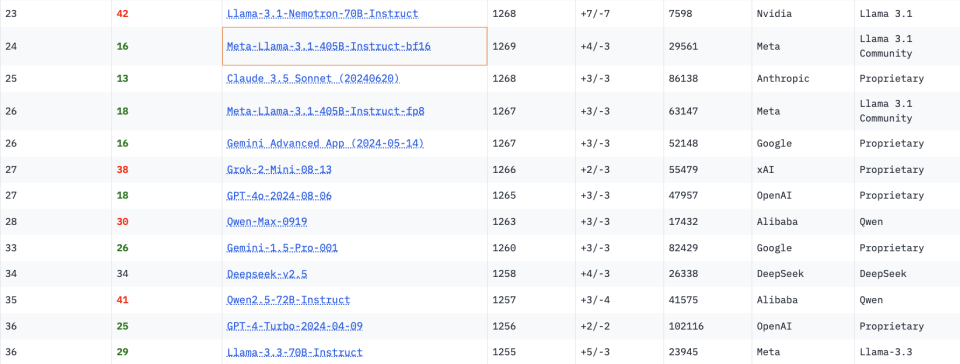
Task: Open the Grok-2-Mini-08-13 link
Action: [279, 169]
